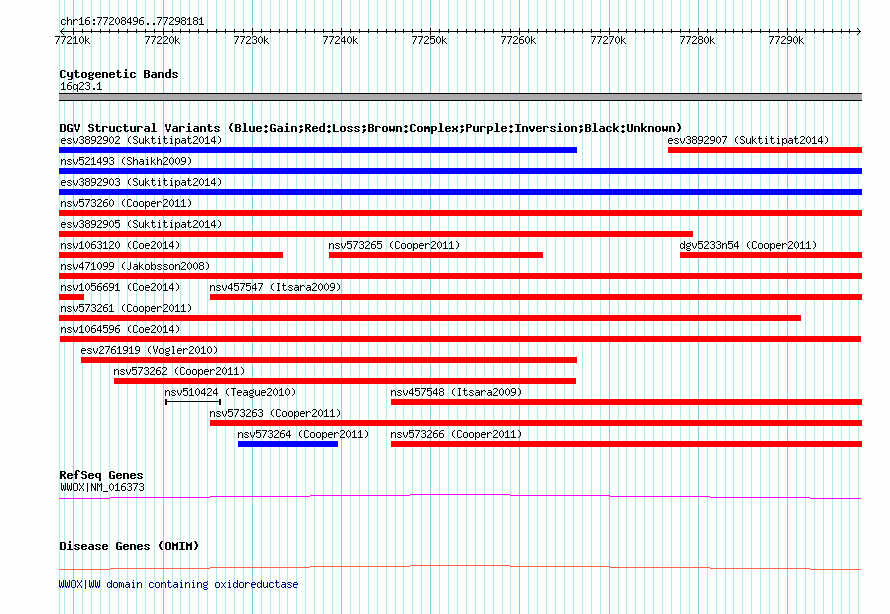This screenshot has height=614, width=890.
Task: Click the short nsv1056691 red bar
Action: (x=72, y=297)
